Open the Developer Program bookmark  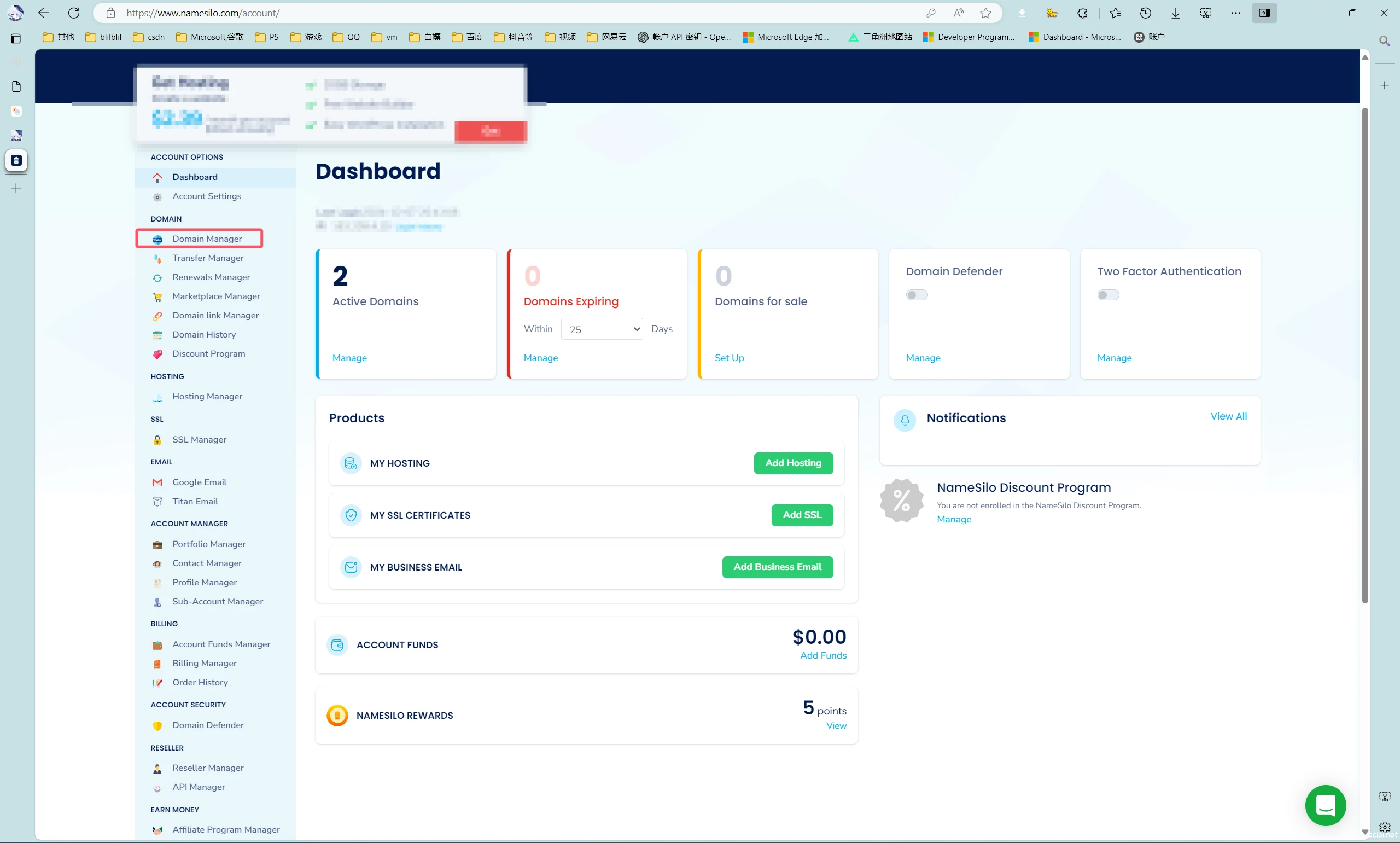tap(969, 37)
